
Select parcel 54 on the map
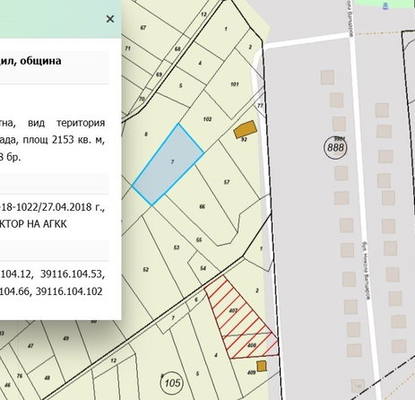[x=203, y=268]
